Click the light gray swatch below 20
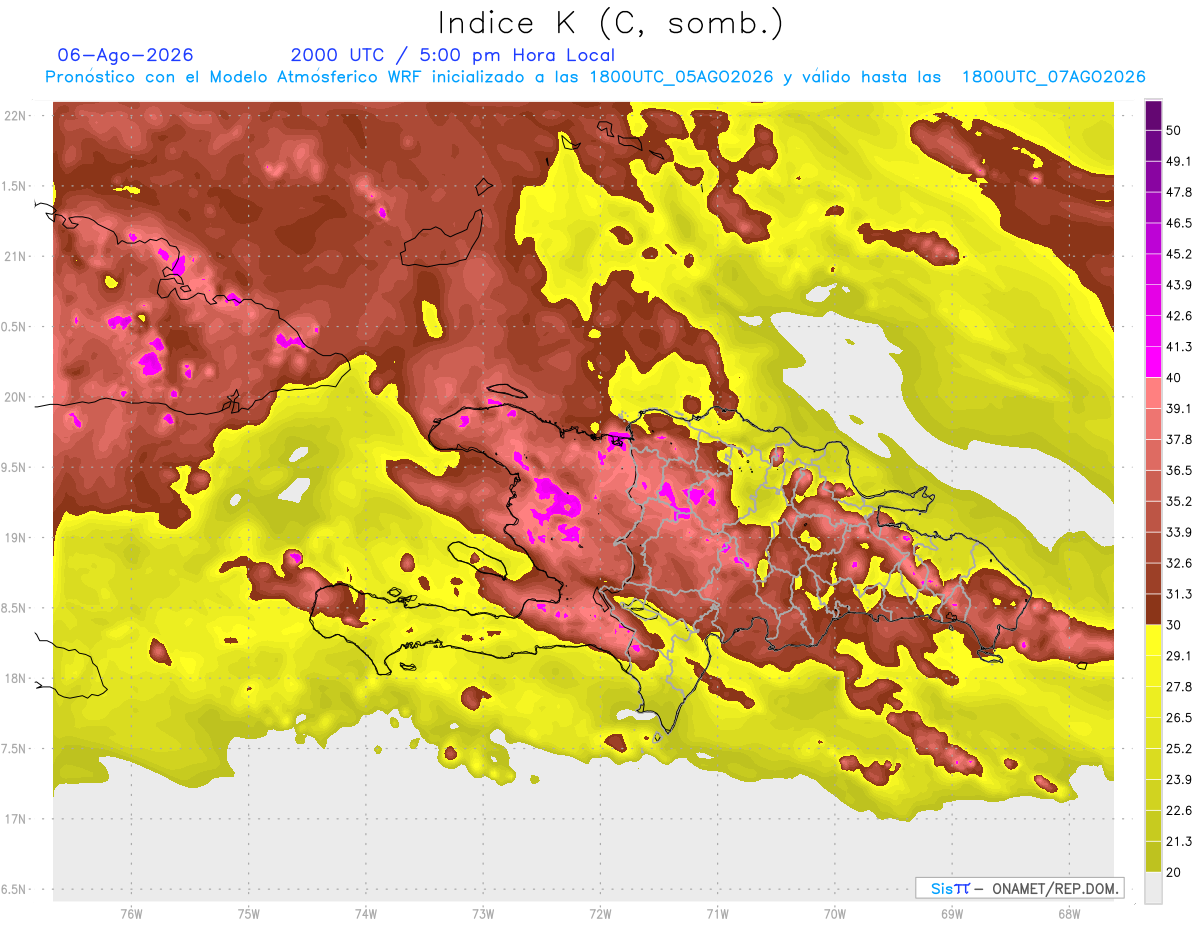Screen dimensions: 1200x927 click(1153, 888)
